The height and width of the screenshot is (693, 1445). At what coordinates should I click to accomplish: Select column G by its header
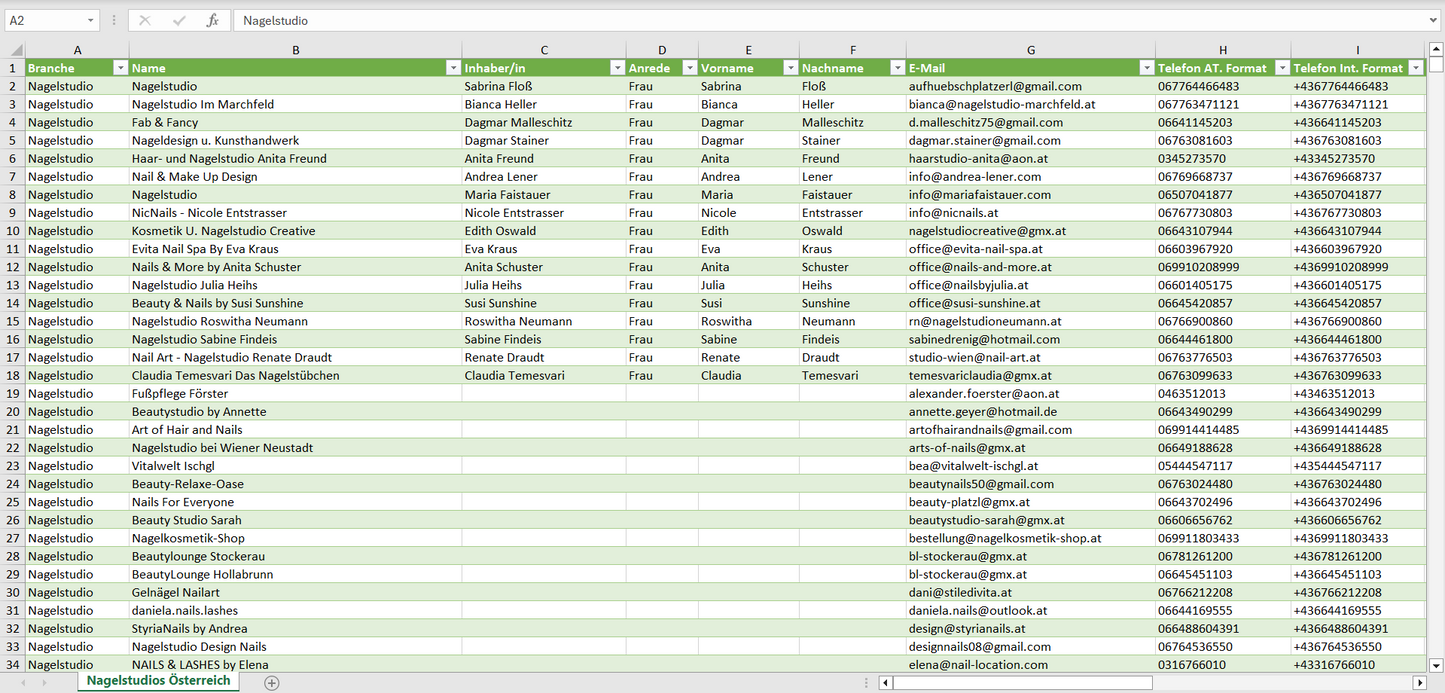coord(1031,50)
